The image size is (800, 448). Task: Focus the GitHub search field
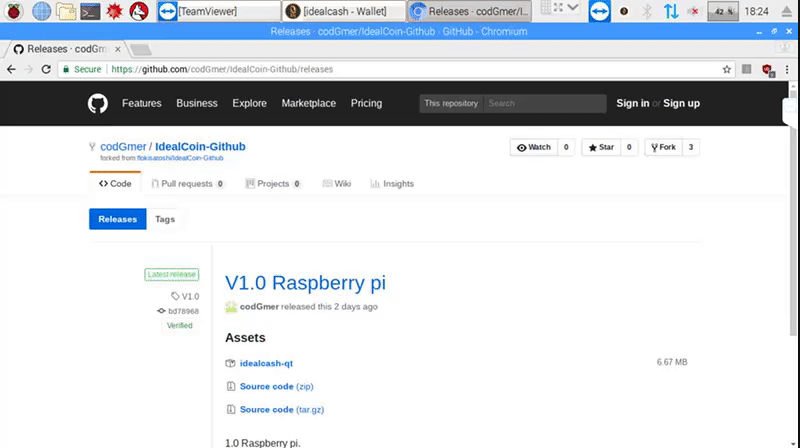point(544,104)
